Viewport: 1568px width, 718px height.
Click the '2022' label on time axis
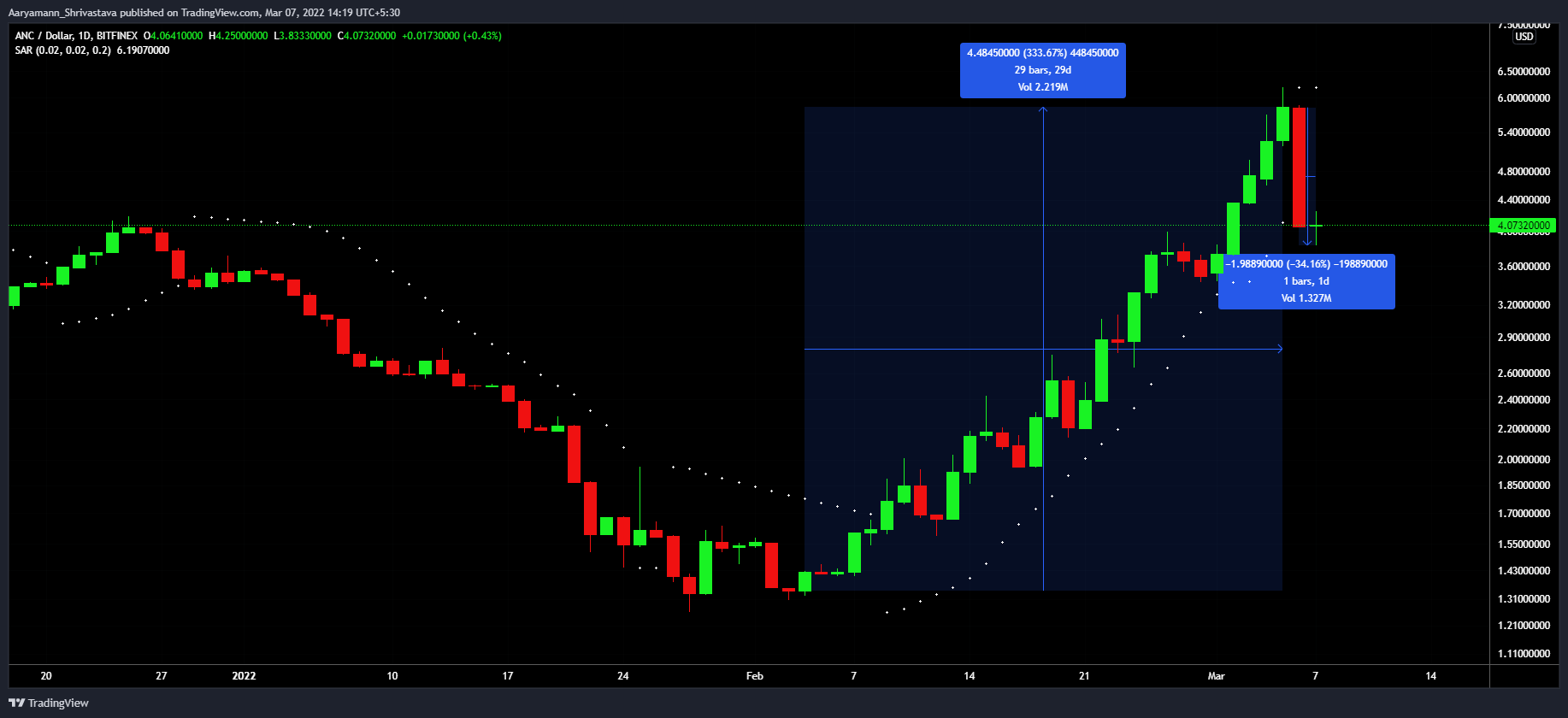click(244, 676)
